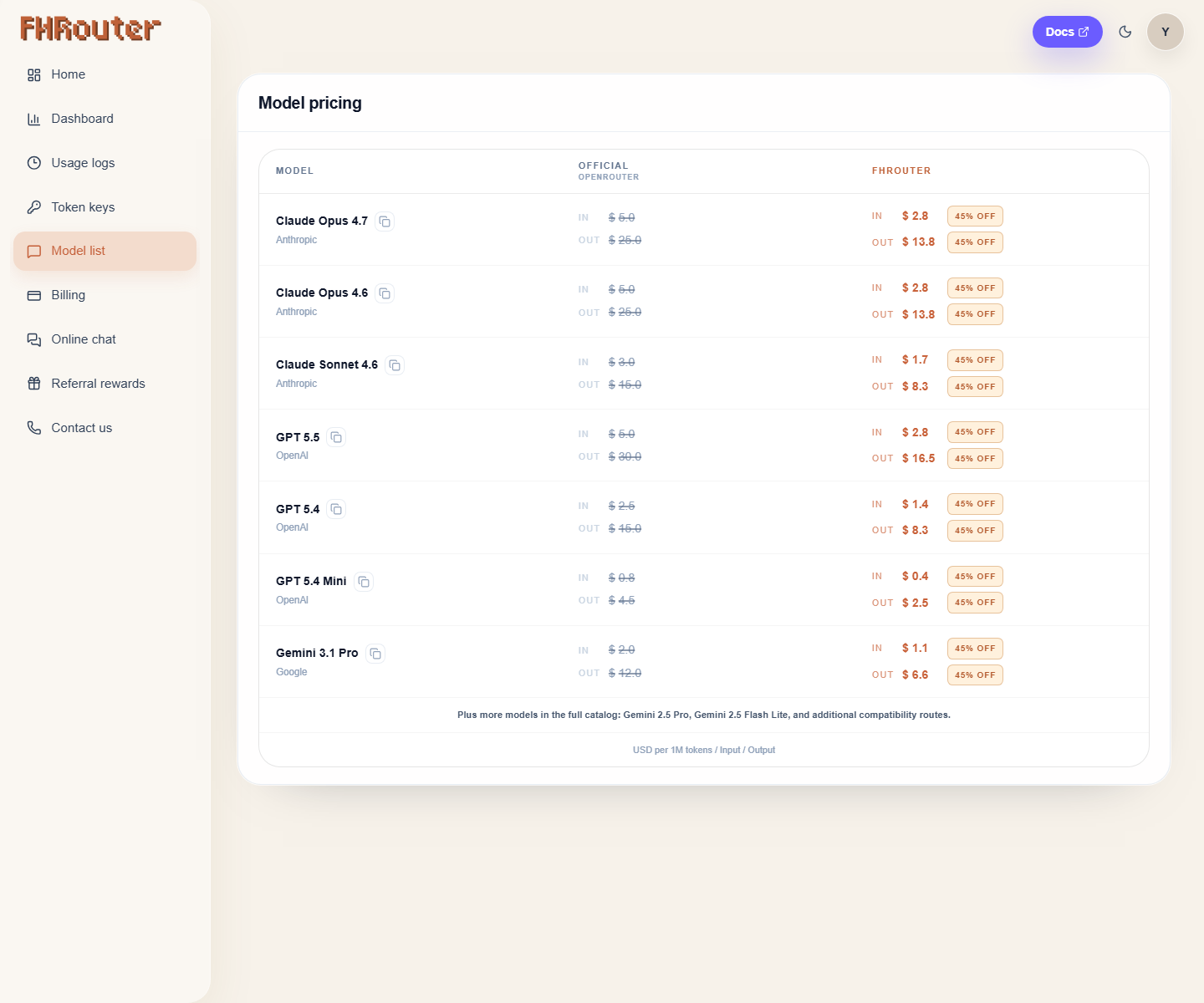Copy the GPT 5.5 model name
The image size is (1204, 1003).
click(336, 437)
